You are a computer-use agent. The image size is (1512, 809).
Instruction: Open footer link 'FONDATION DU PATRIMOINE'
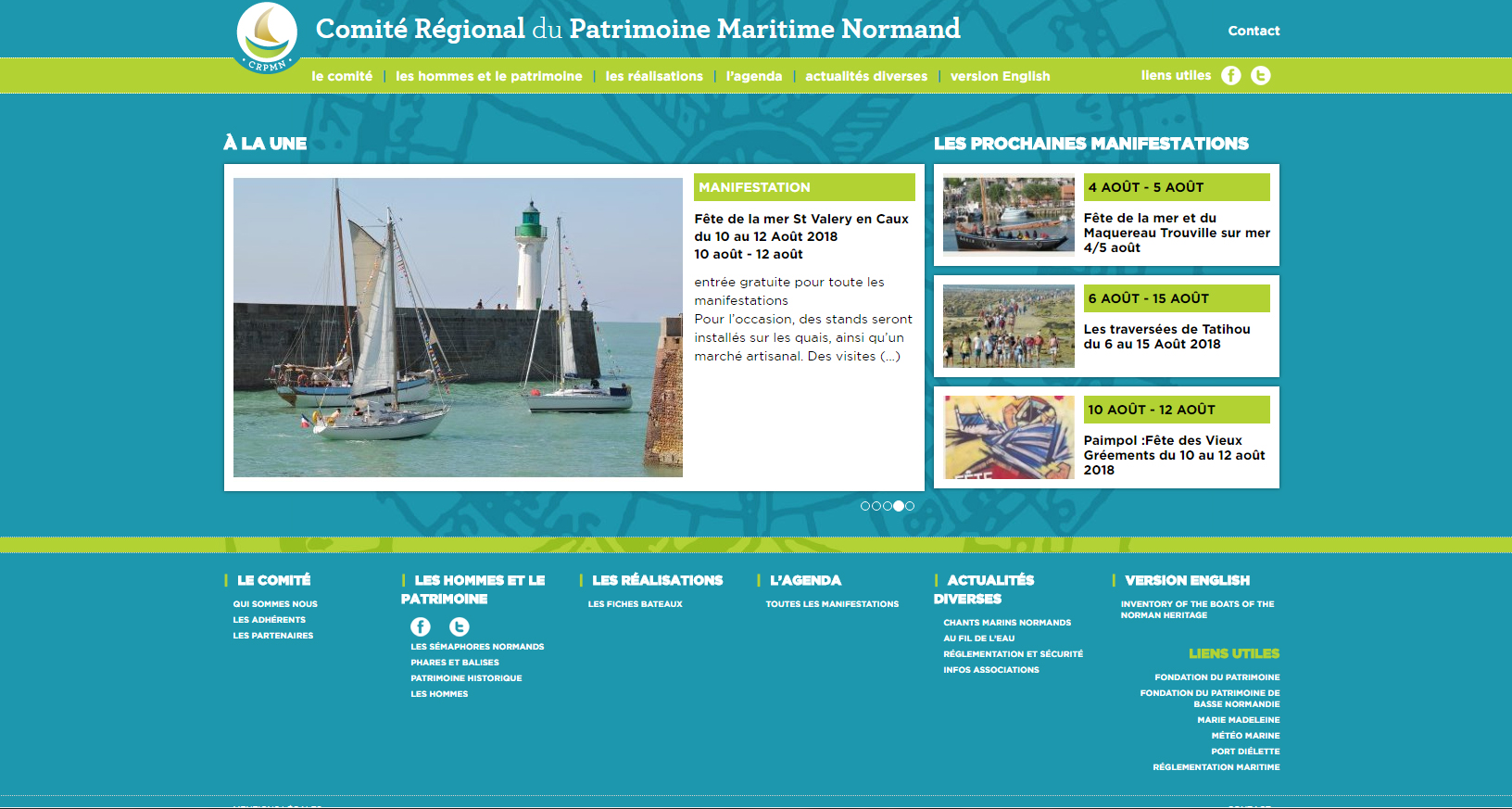tap(1217, 677)
